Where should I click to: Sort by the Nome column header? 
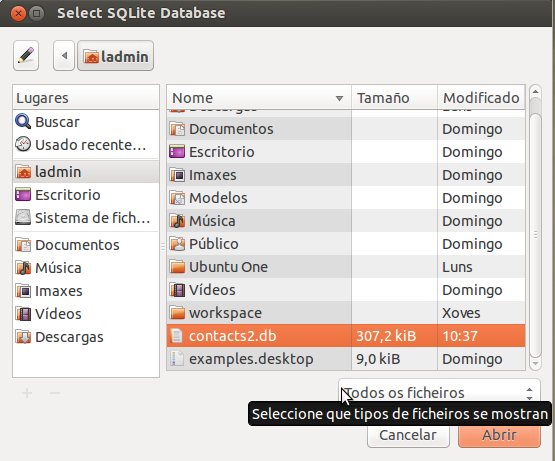click(259, 98)
